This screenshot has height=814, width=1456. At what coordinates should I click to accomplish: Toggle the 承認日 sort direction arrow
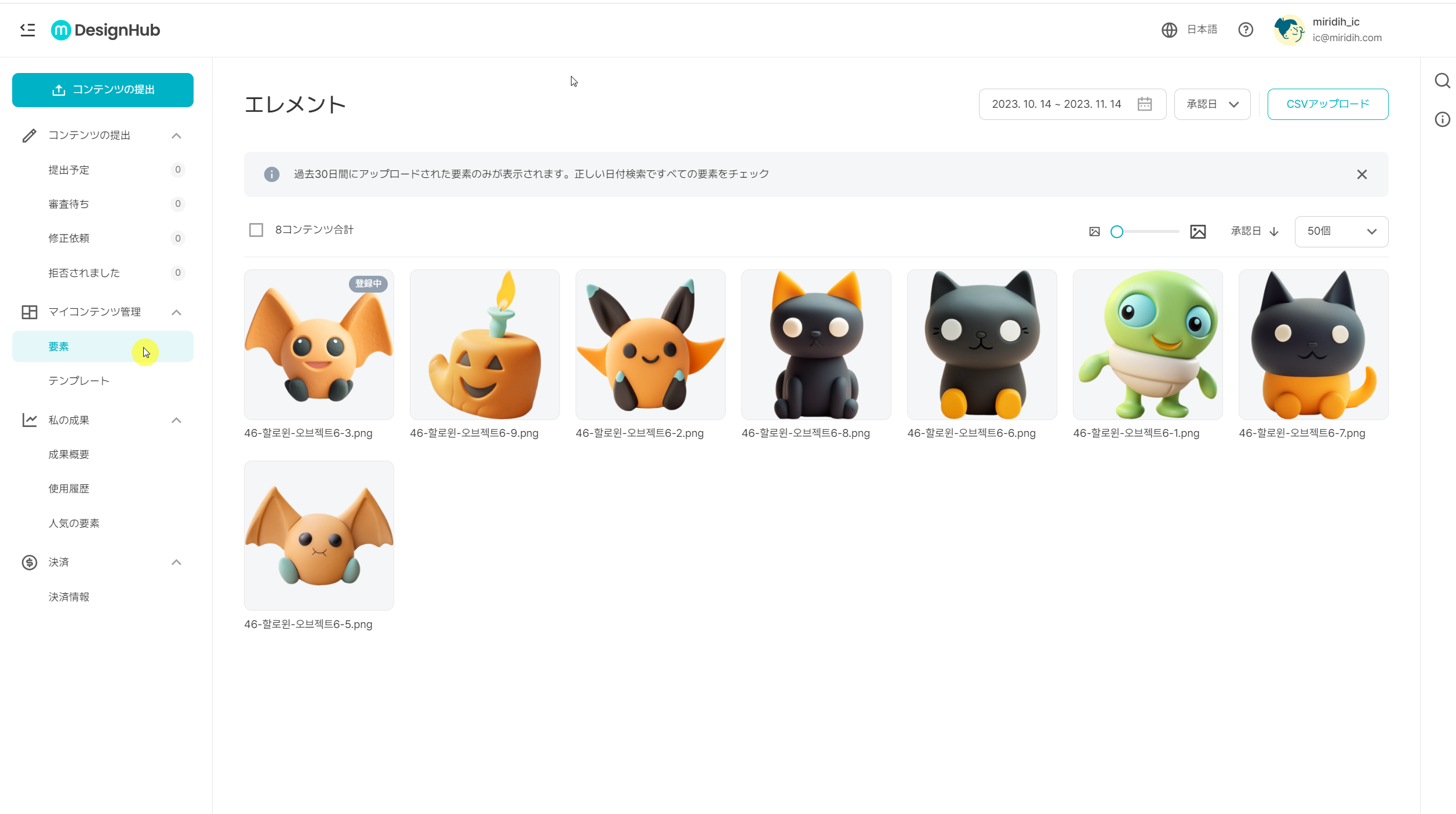[1274, 231]
